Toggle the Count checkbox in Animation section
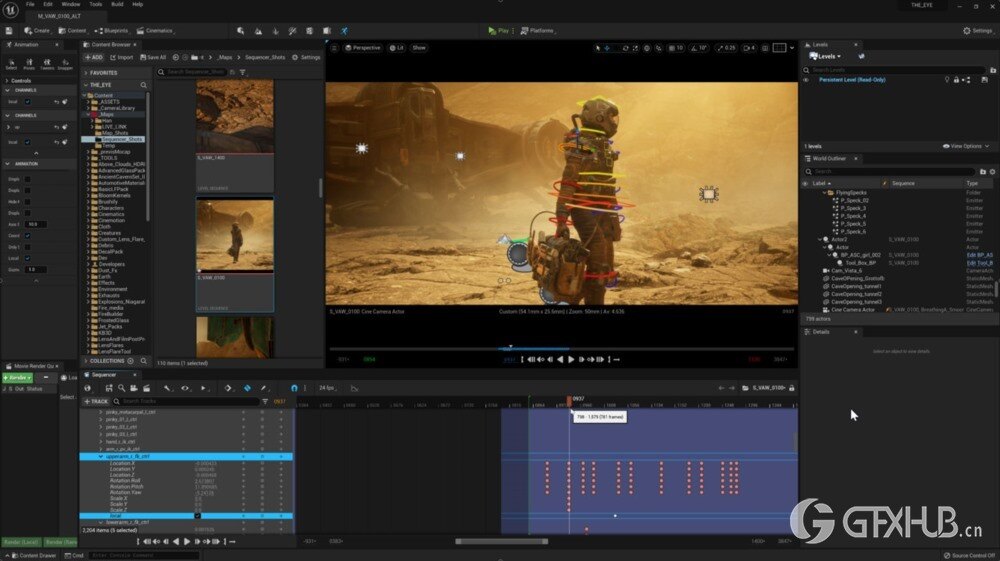Viewport: 1000px width, 561px height. [x=27, y=236]
